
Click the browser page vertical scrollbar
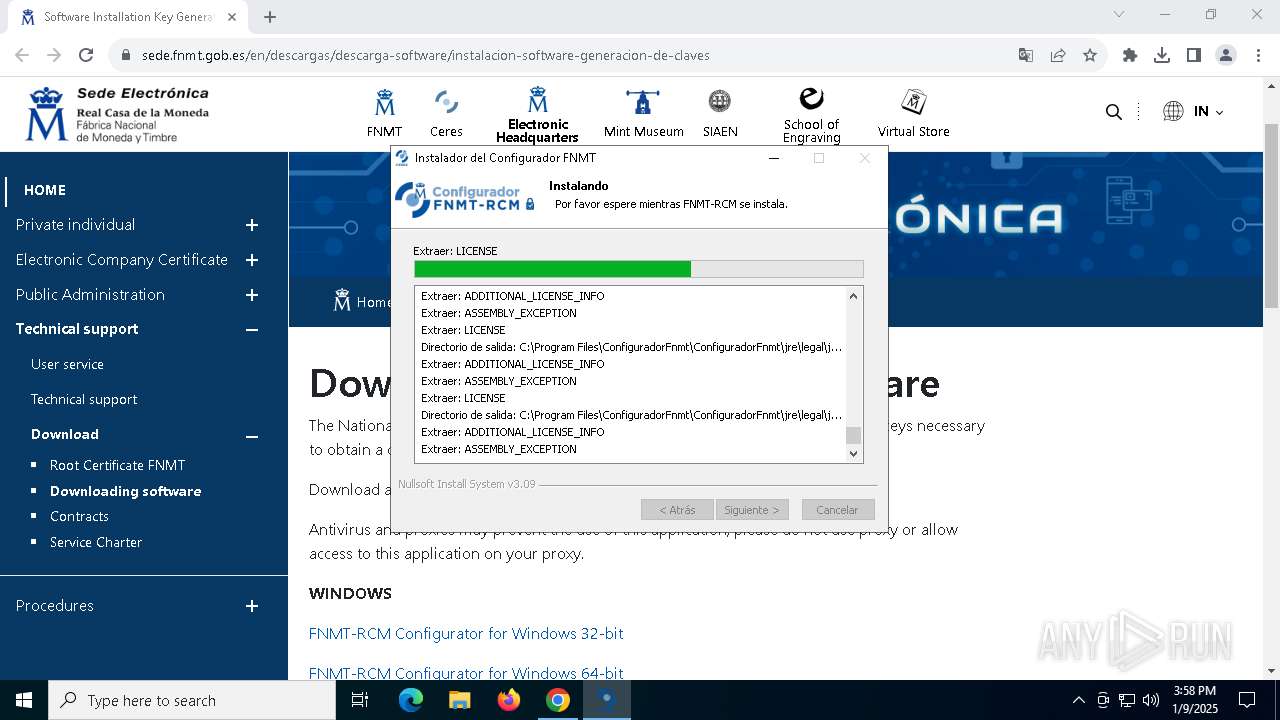(x=1272, y=215)
